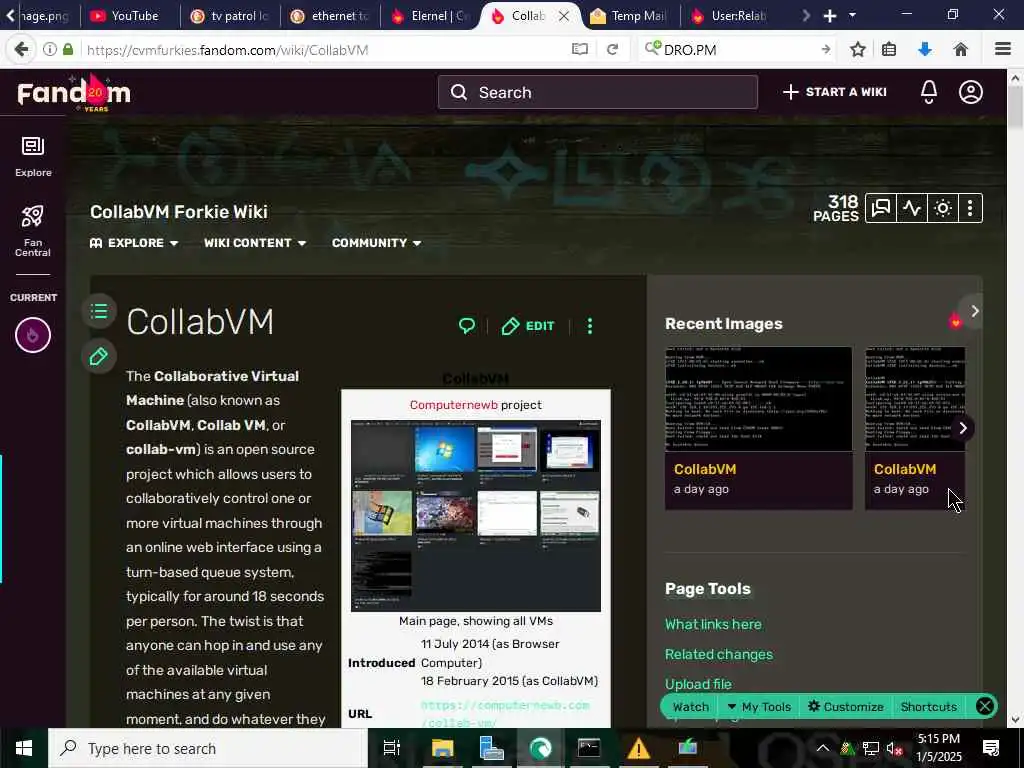Open wiki recent activity pulse icon
This screenshot has height=768, width=1024.
(x=912, y=208)
